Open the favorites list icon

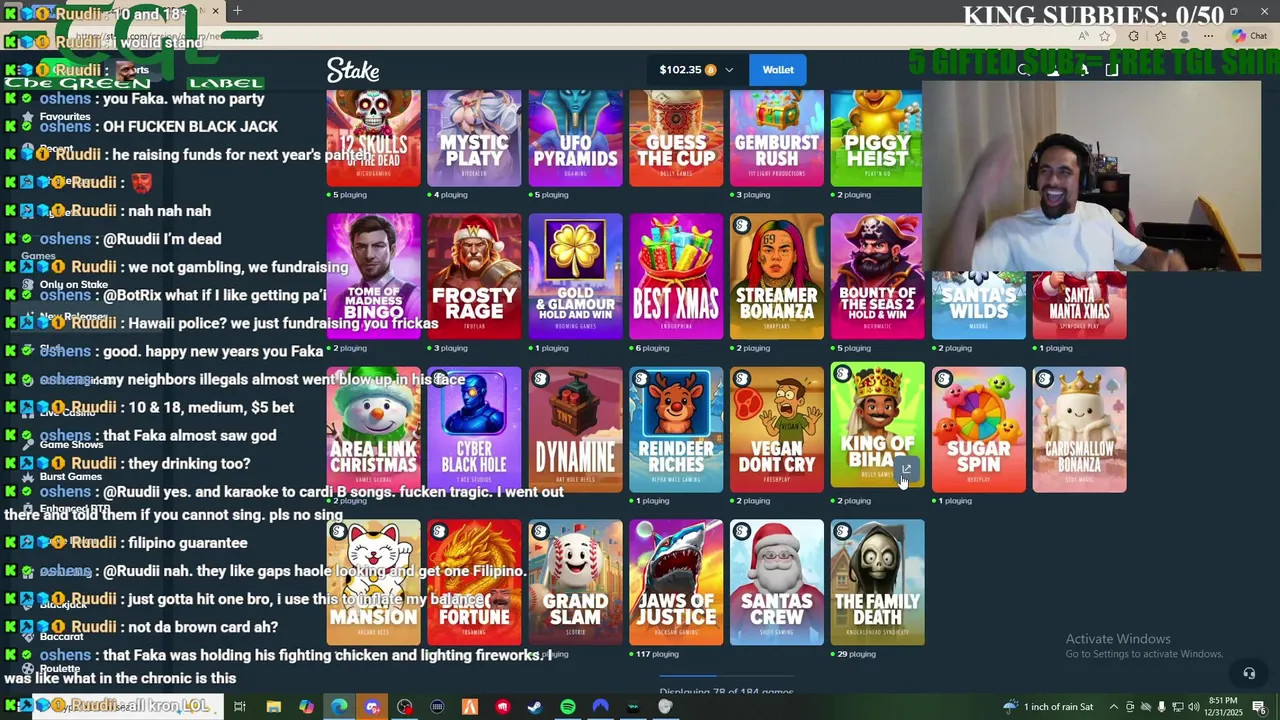(x=1159, y=36)
